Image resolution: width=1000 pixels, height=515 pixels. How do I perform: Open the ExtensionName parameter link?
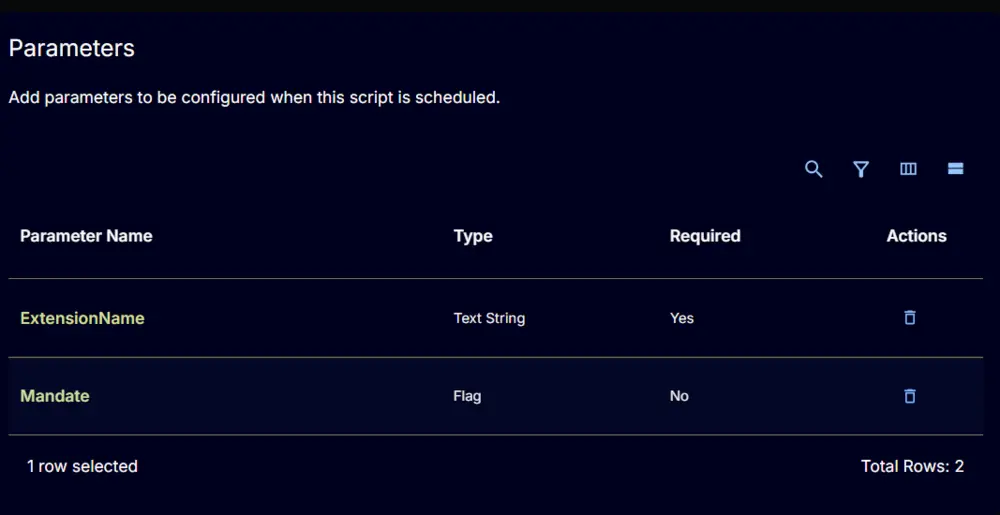(82, 318)
